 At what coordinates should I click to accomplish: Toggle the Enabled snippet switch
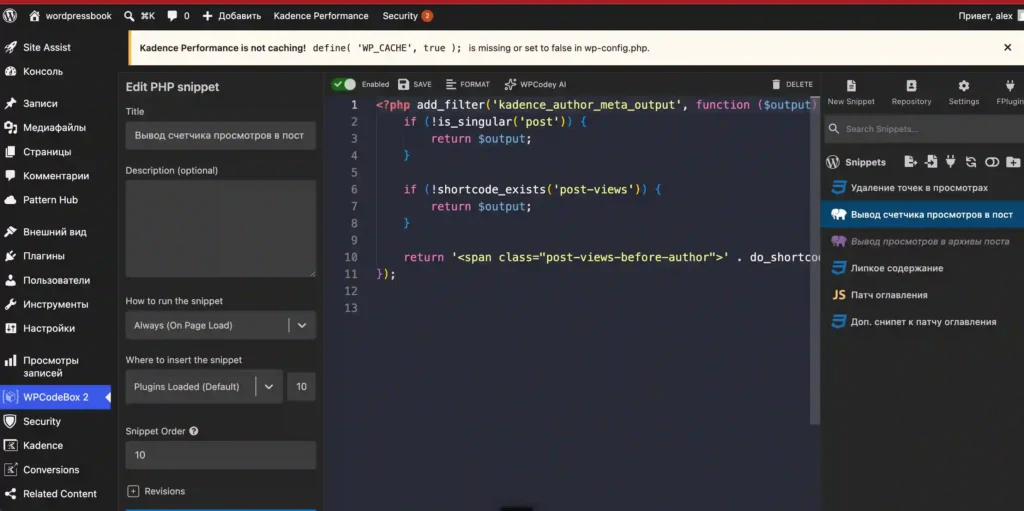point(344,84)
